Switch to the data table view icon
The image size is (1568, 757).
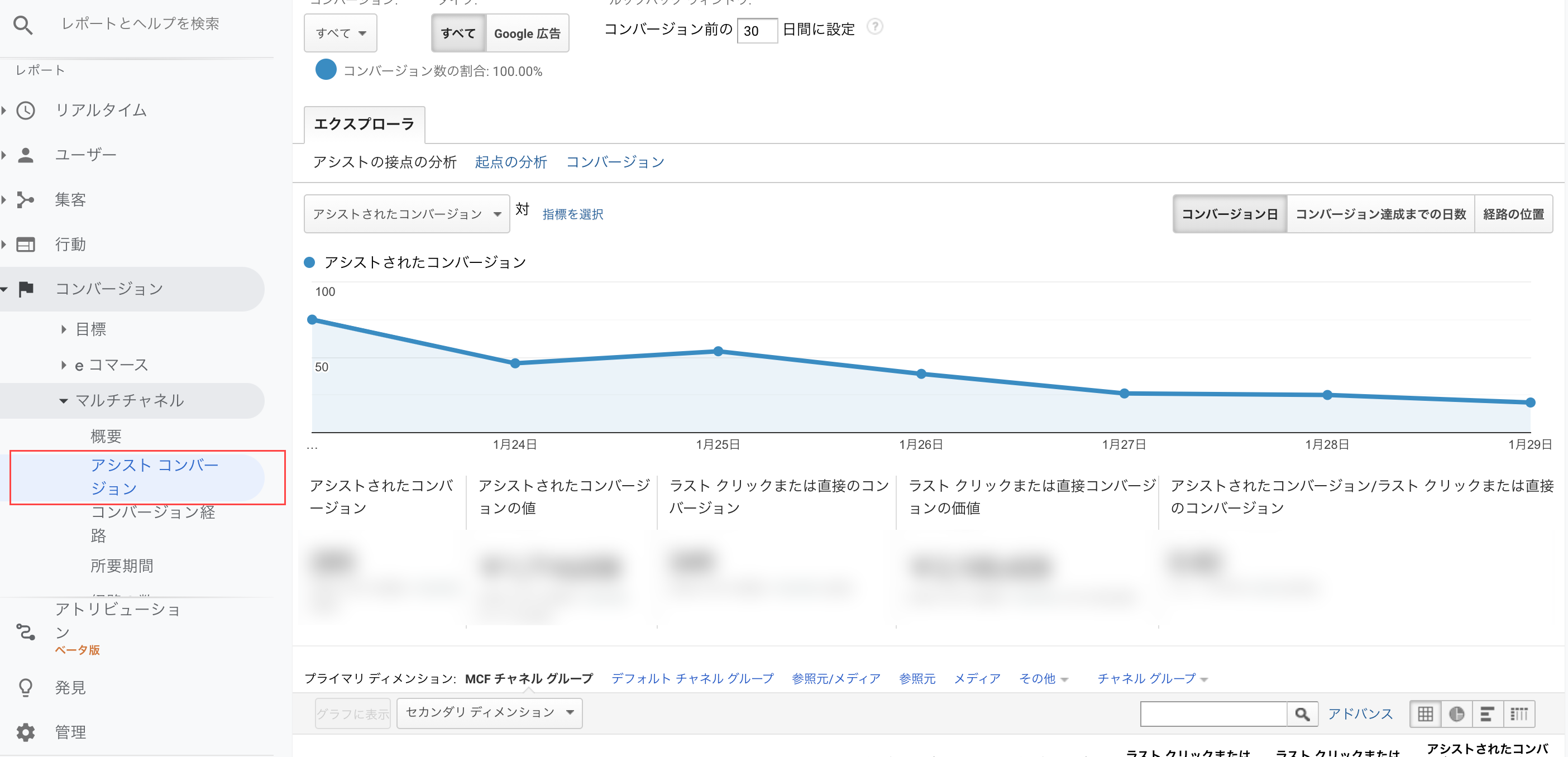pyautogui.click(x=1424, y=713)
